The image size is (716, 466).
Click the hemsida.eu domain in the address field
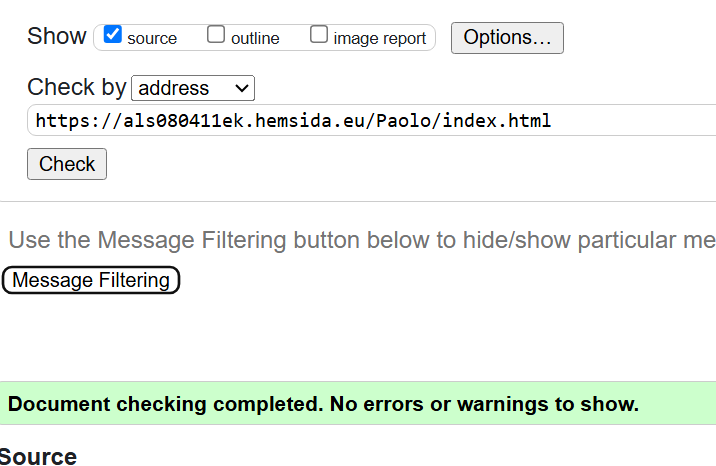(x=301, y=121)
